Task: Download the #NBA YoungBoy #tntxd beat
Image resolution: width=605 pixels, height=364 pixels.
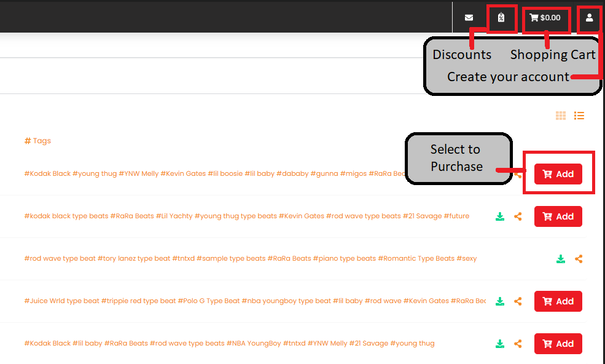Action: click(x=500, y=344)
